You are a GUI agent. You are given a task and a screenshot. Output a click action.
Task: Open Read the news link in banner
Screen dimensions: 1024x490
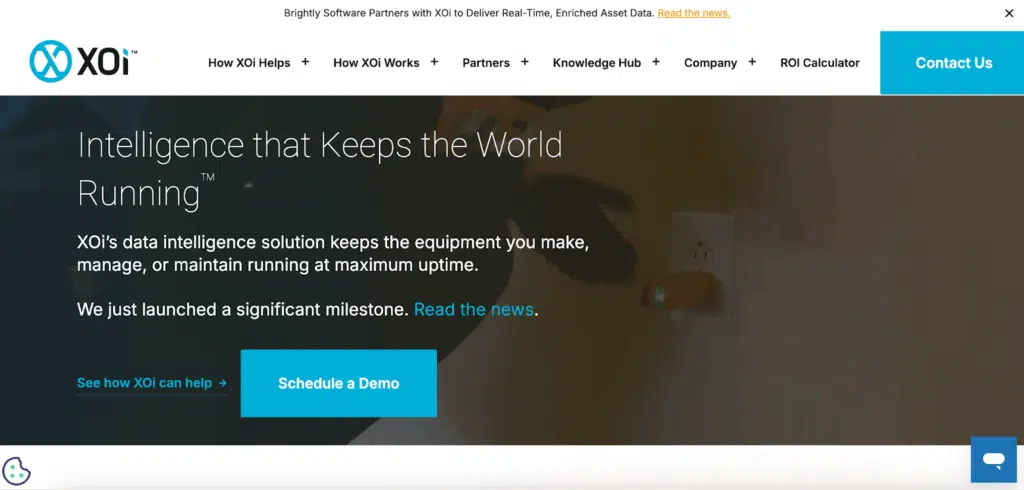click(693, 13)
